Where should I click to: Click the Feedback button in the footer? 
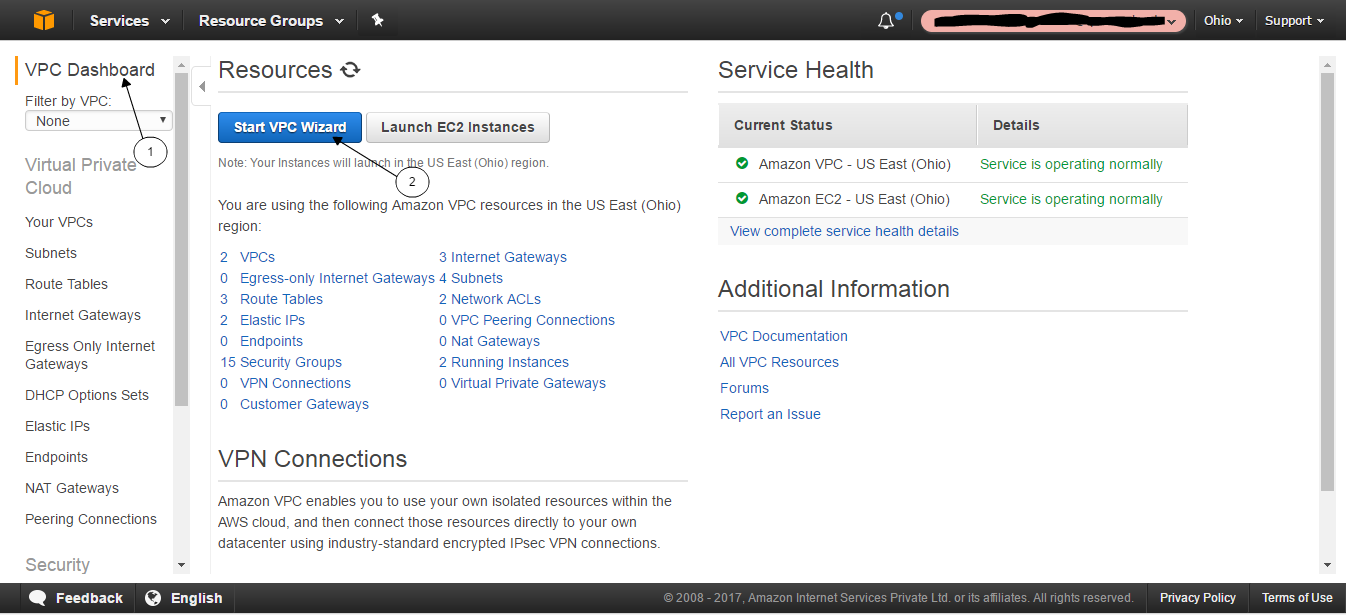pyautogui.click(x=76, y=598)
